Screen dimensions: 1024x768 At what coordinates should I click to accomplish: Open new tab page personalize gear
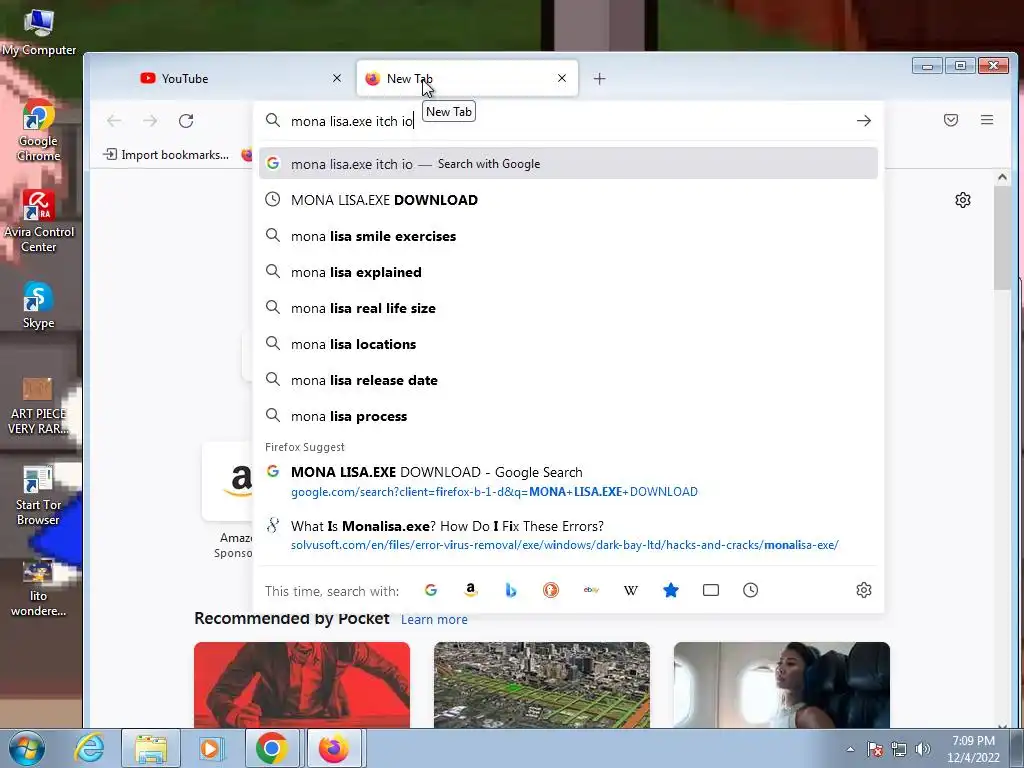point(963,200)
